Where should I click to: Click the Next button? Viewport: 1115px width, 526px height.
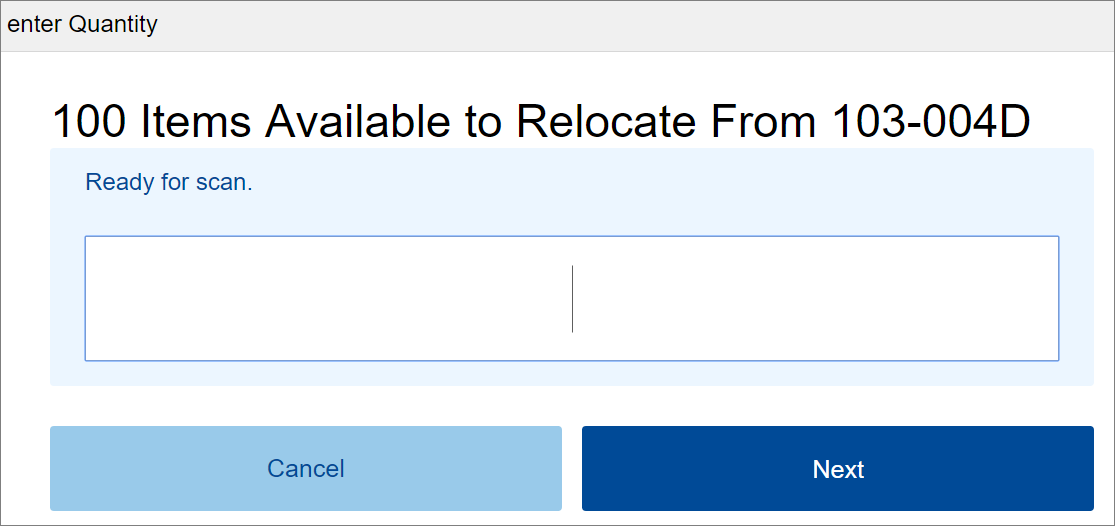[838, 468]
